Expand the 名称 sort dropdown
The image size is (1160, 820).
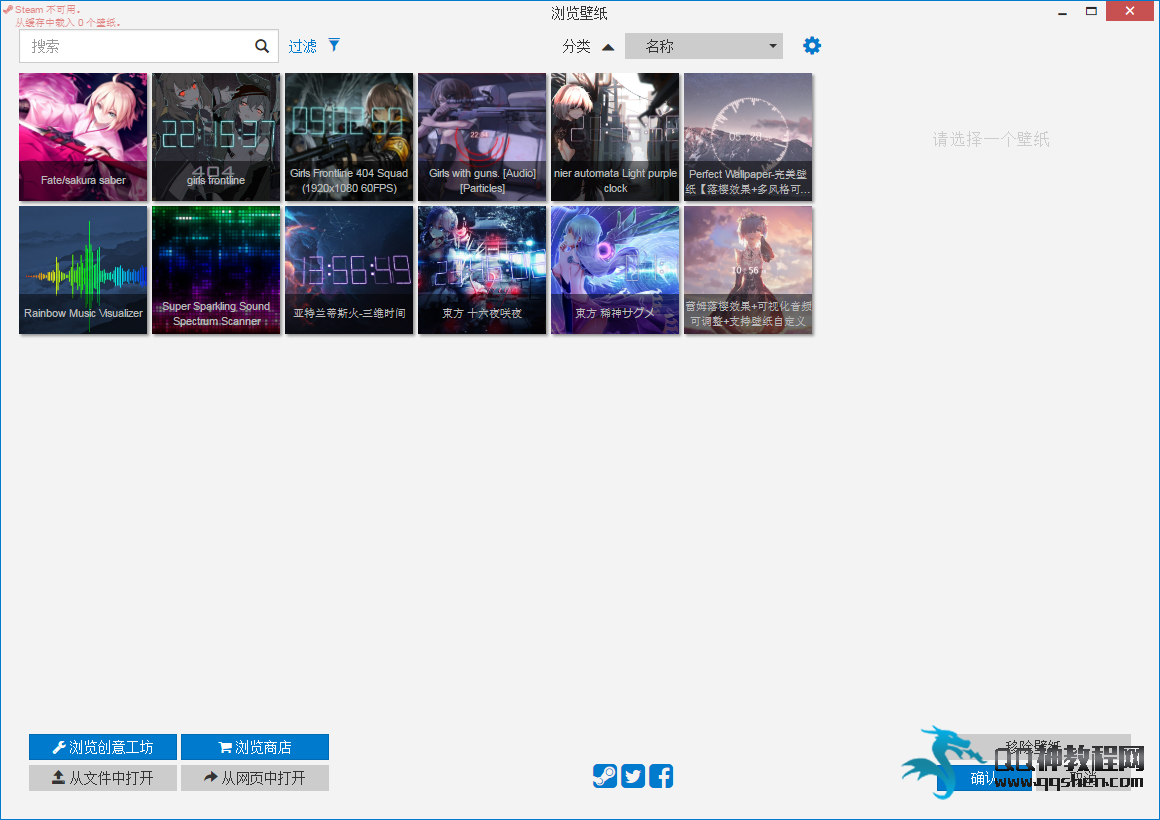[x=704, y=46]
